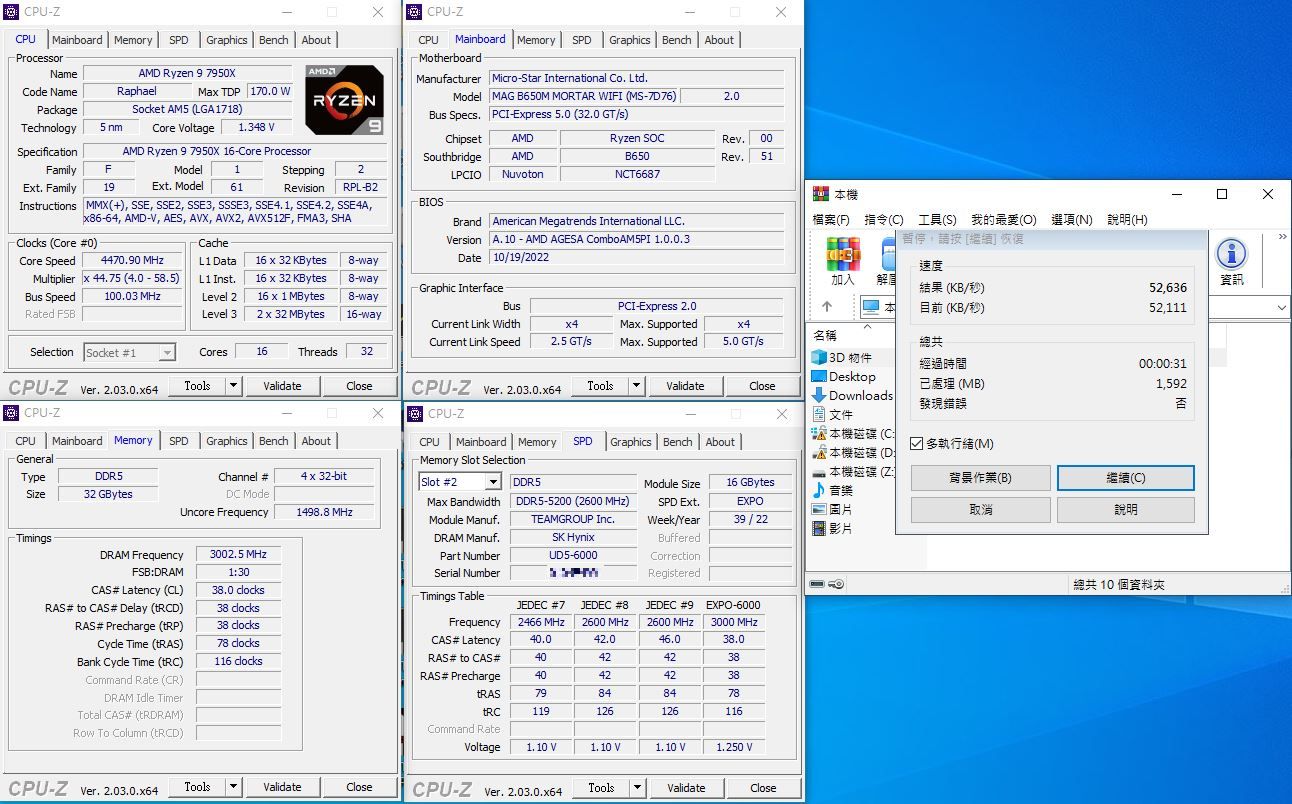Click the Tools button in SPD window

(x=601, y=787)
